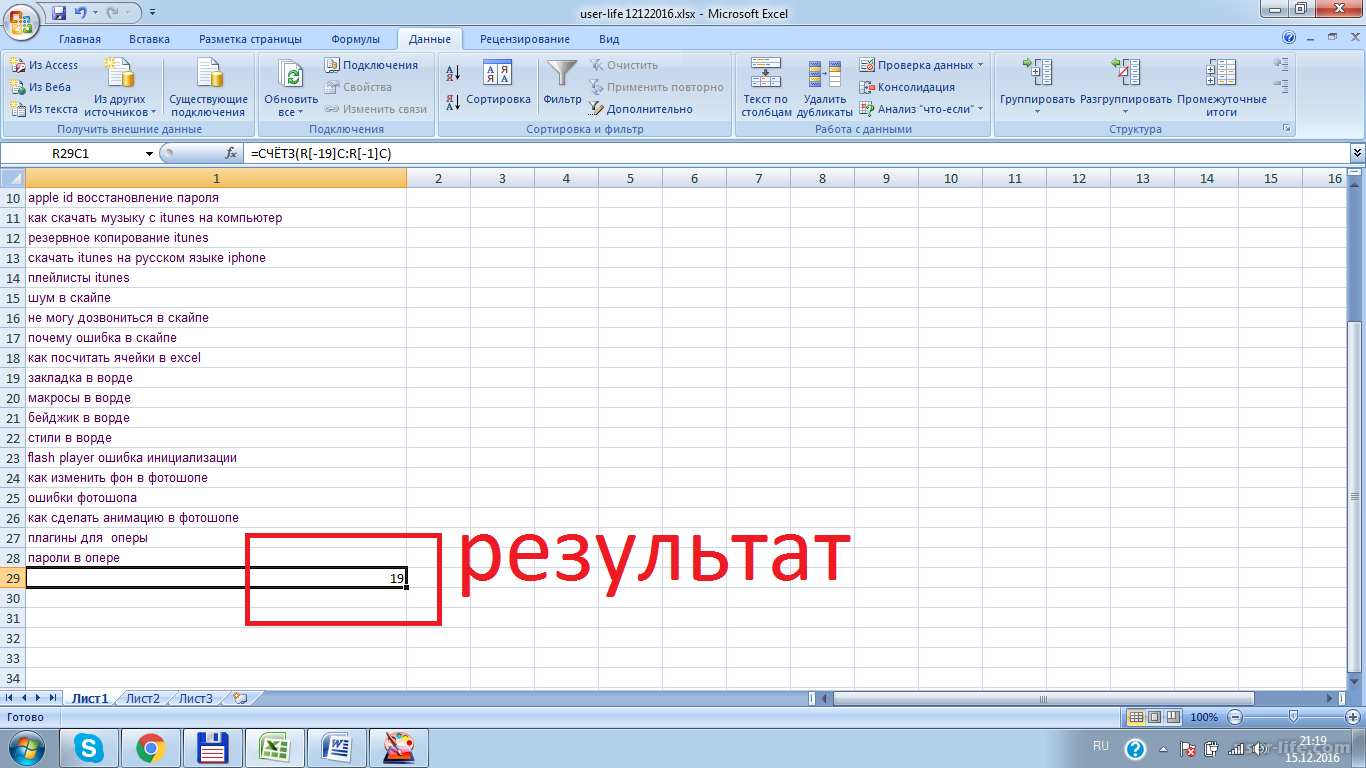Open Дополнительно filter options
The width and height of the screenshot is (1366, 768).
point(640,109)
